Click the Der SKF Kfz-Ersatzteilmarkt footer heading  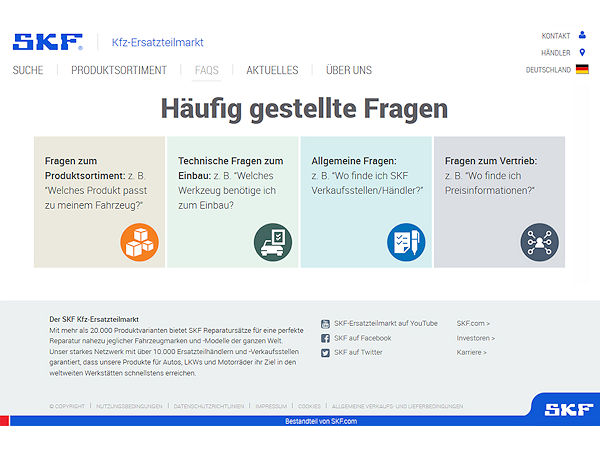[x=94, y=319]
